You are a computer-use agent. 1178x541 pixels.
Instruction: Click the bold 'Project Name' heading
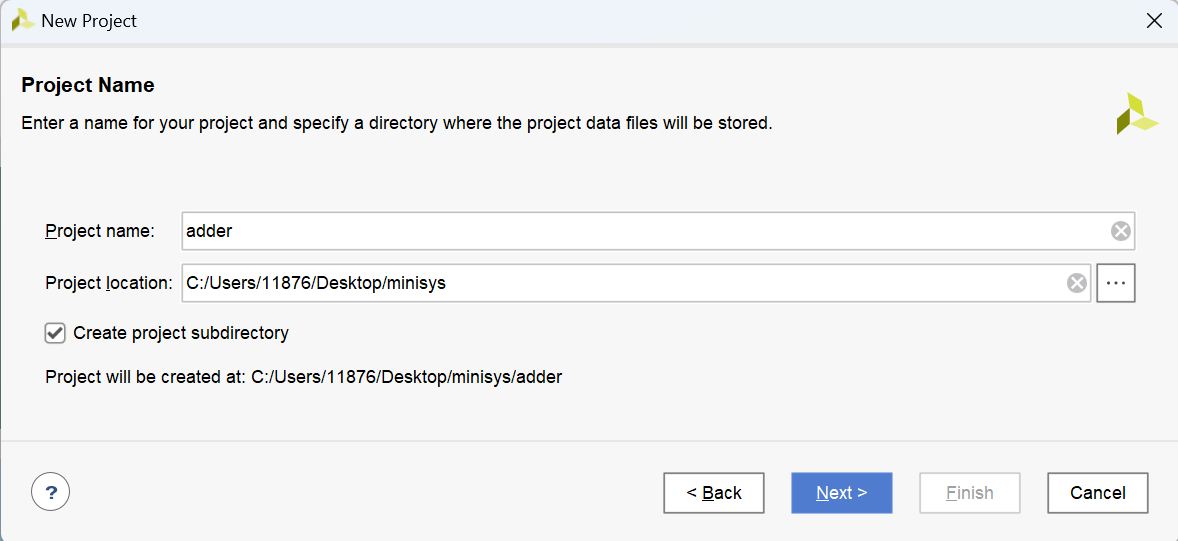tap(88, 85)
